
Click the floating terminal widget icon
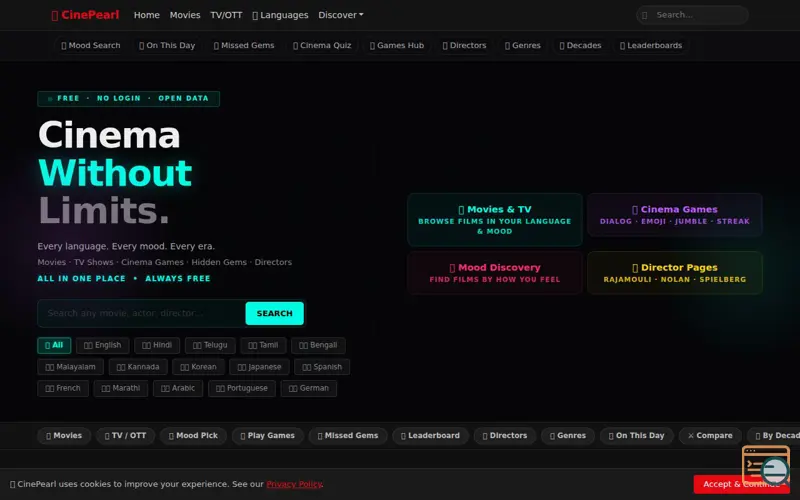(x=766, y=465)
